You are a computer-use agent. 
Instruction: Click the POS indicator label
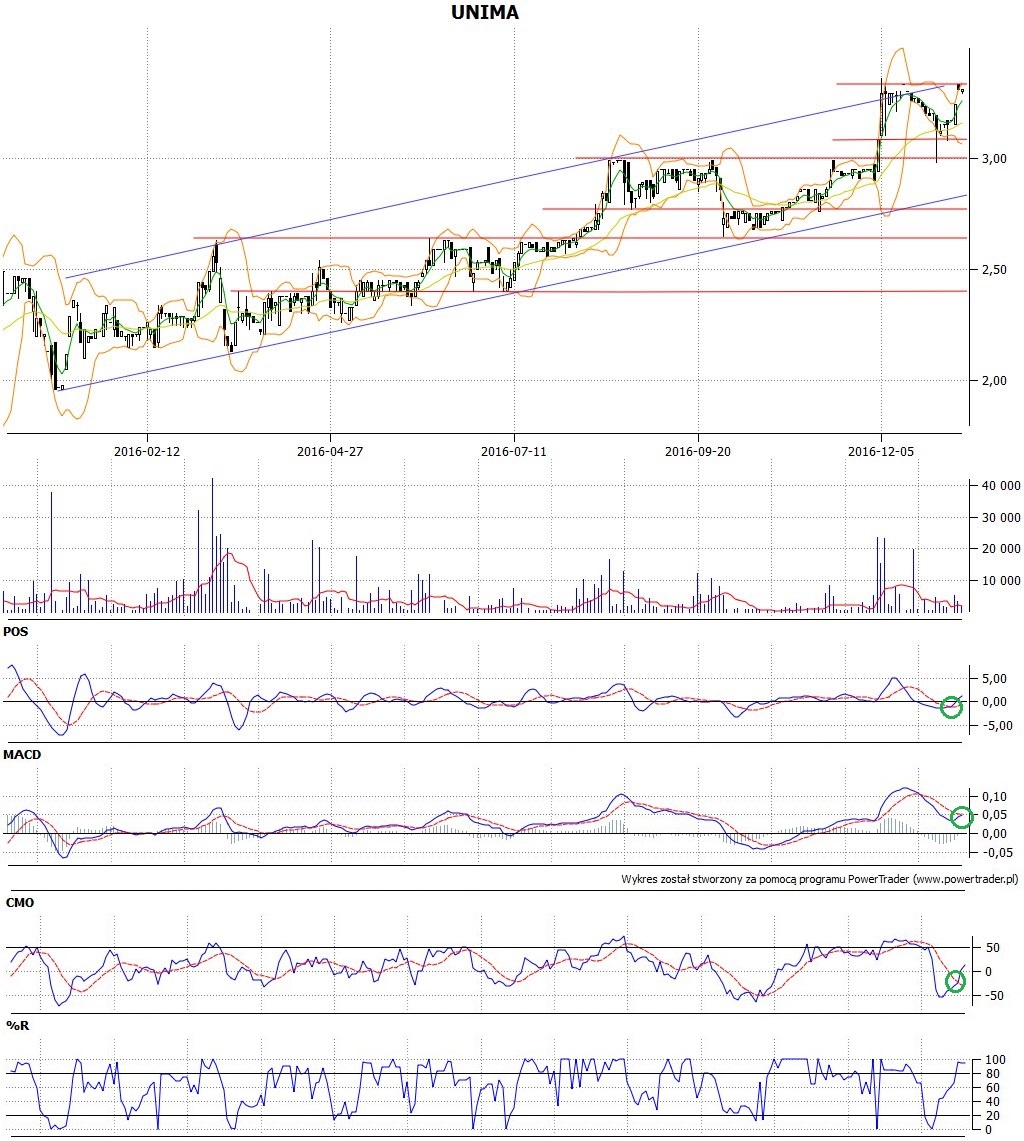(15, 632)
